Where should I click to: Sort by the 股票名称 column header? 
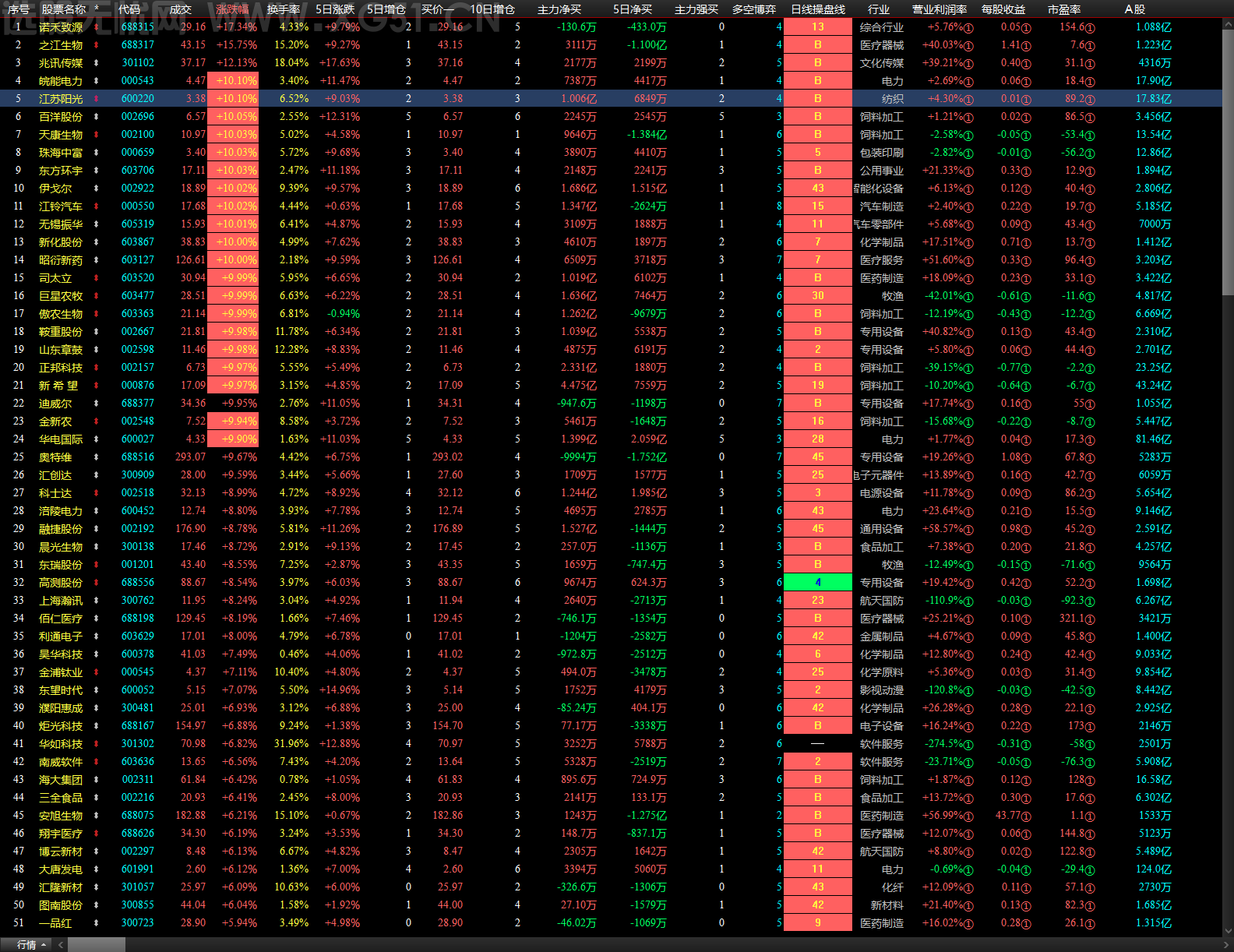(x=64, y=9)
